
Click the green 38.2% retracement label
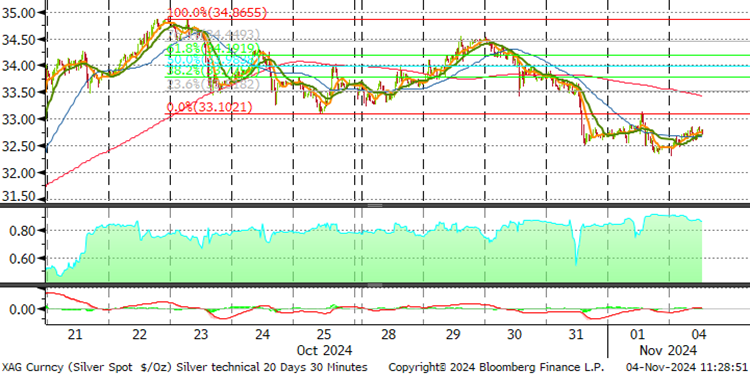pos(213,72)
